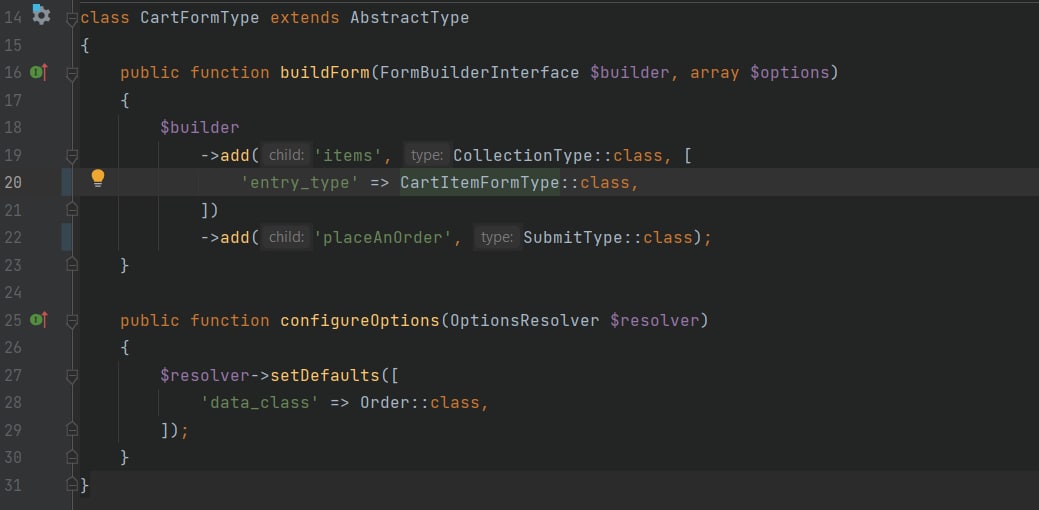Click the 'child:' hint before 'placeAnOrder'

click(286, 237)
